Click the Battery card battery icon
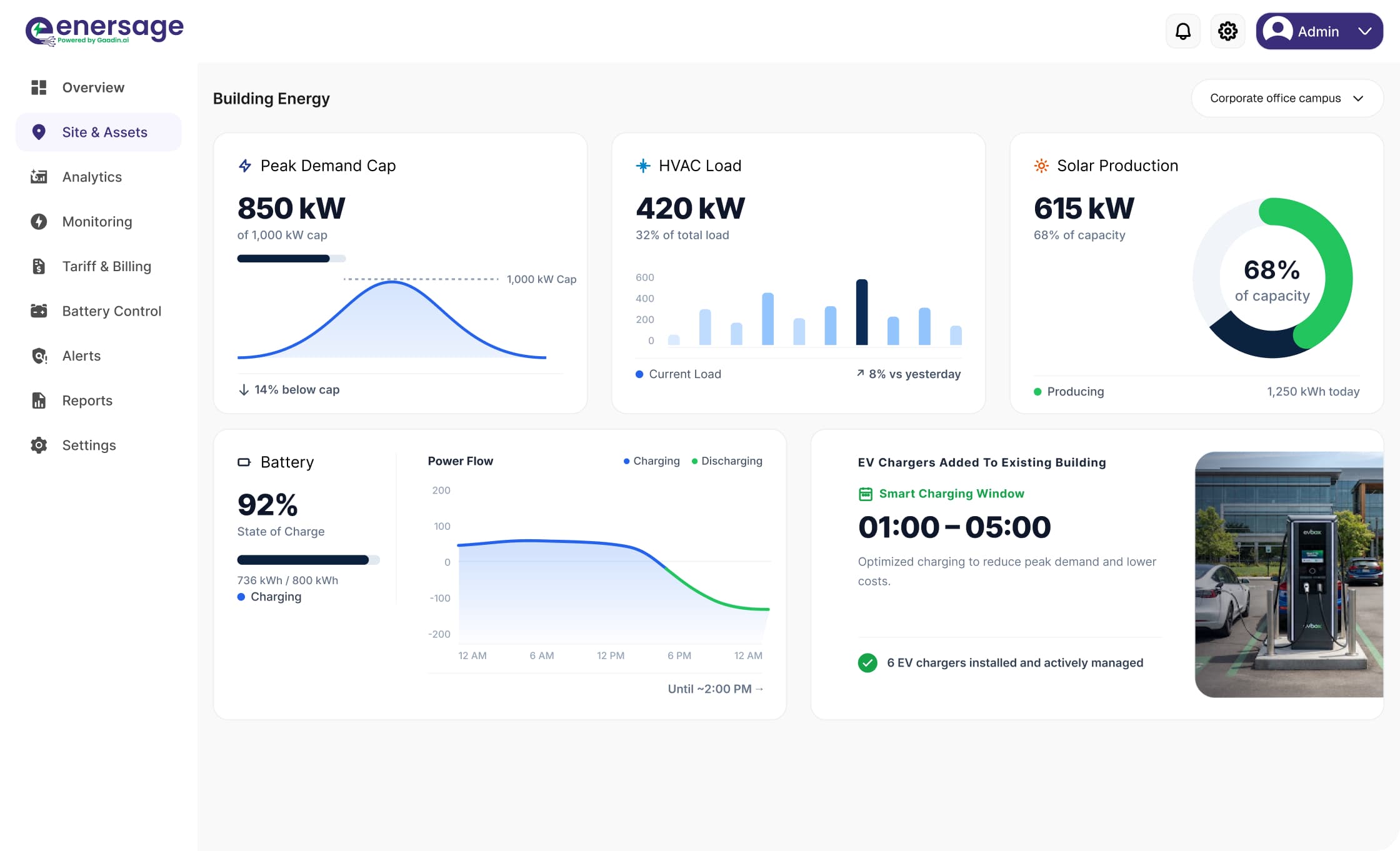This screenshot has height=851, width=1400. click(x=244, y=462)
